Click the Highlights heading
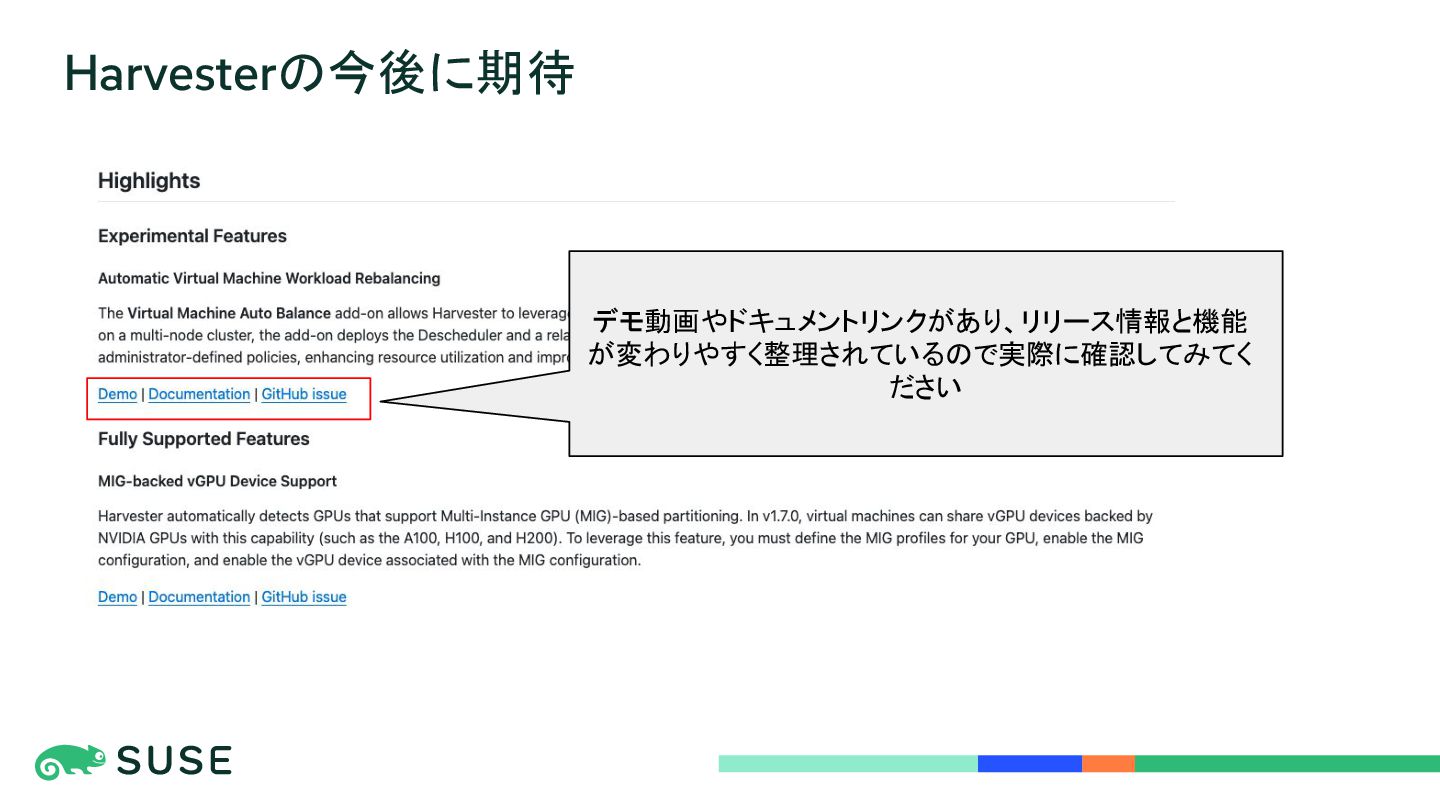This screenshot has height=810, width=1440. (149, 181)
